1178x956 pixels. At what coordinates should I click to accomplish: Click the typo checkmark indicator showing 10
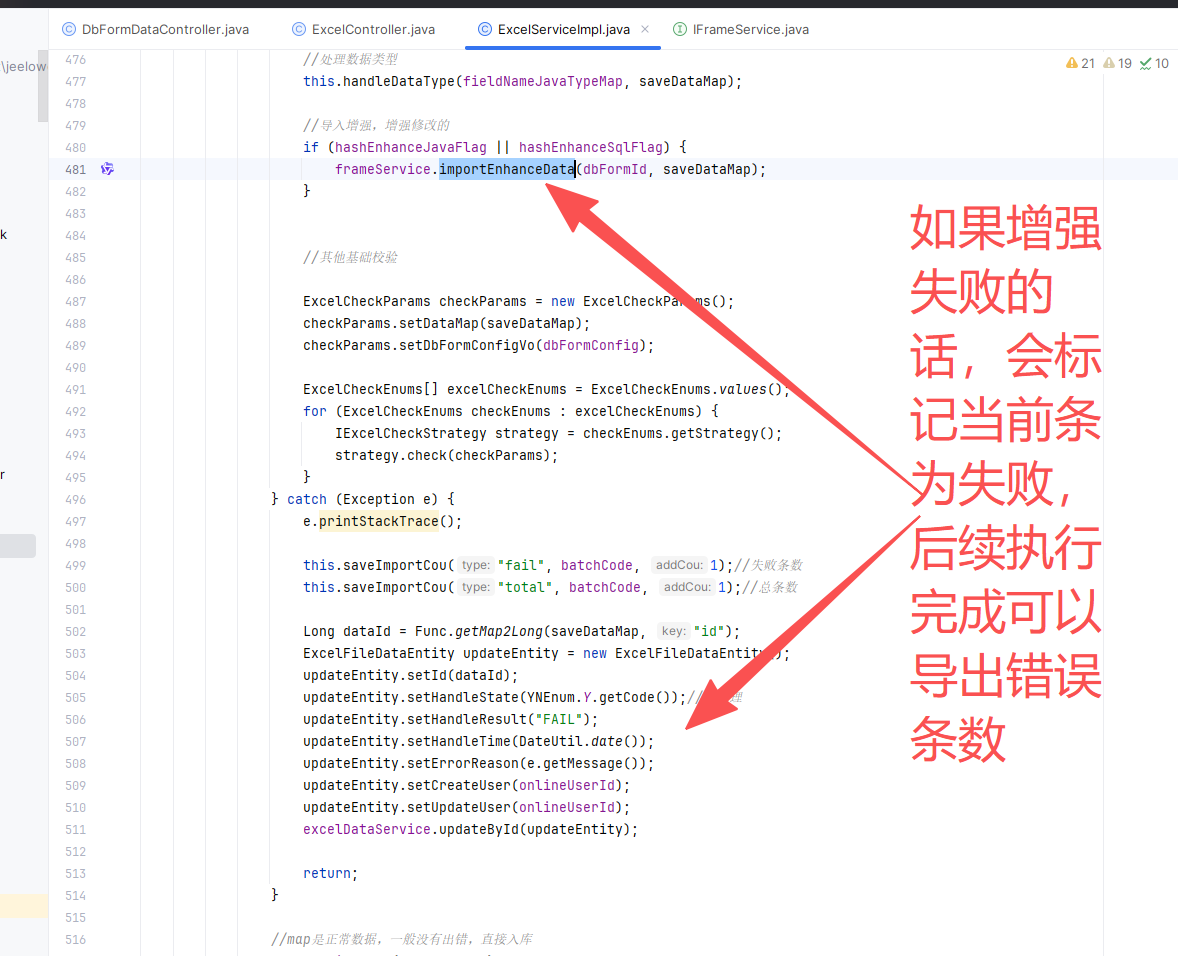point(1154,63)
